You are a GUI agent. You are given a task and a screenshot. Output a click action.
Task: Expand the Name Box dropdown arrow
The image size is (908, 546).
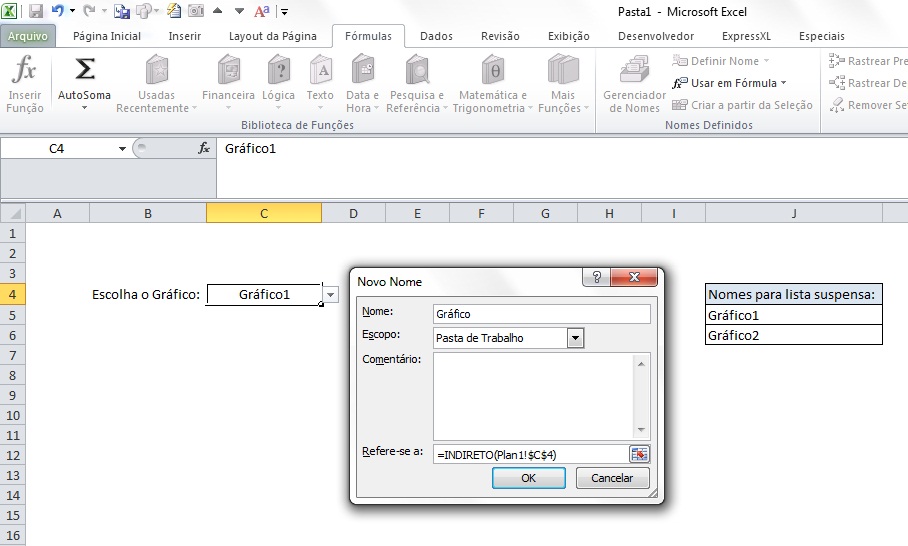point(122,149)
